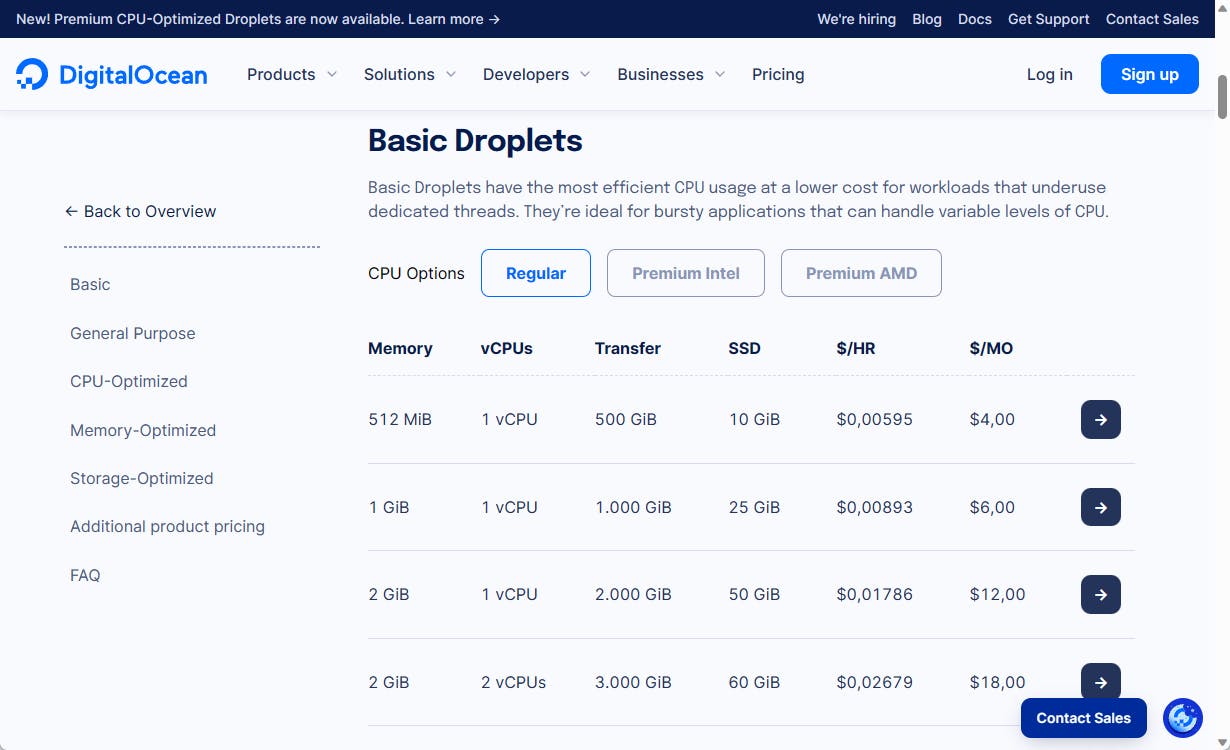This screenshot has width=1230, height=750.
Task: Click the 60 GiB SSD cell
Action: click(754, 682)
